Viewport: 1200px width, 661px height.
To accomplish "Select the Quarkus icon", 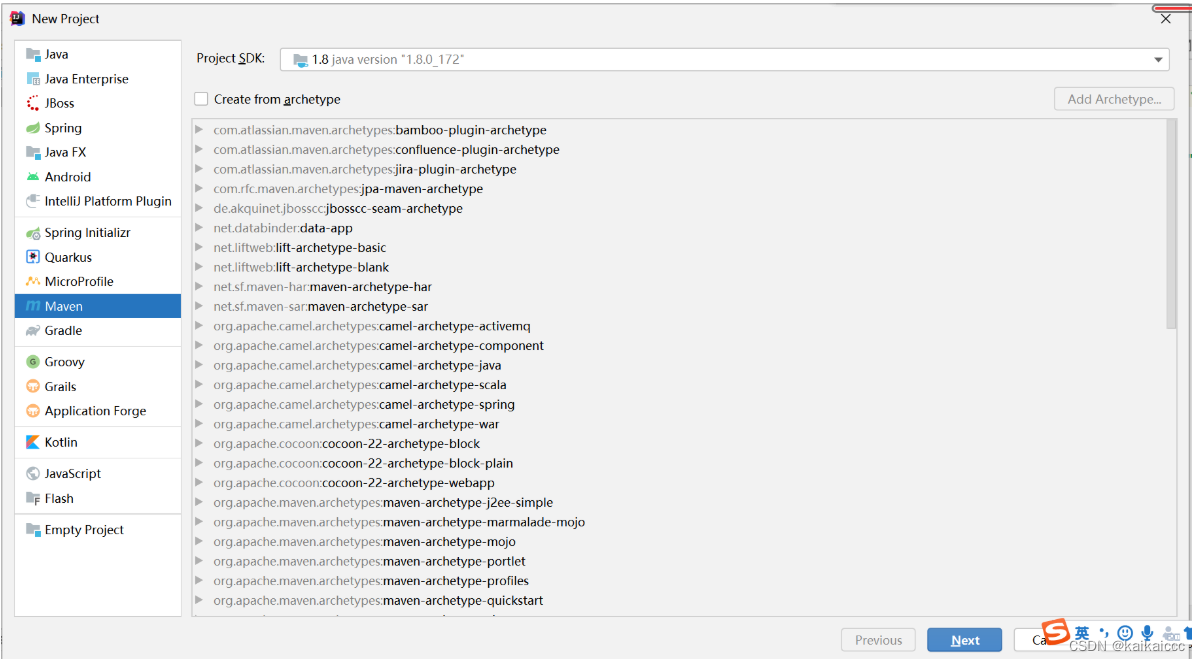I will pyautogui.click(x=34, y=257).
